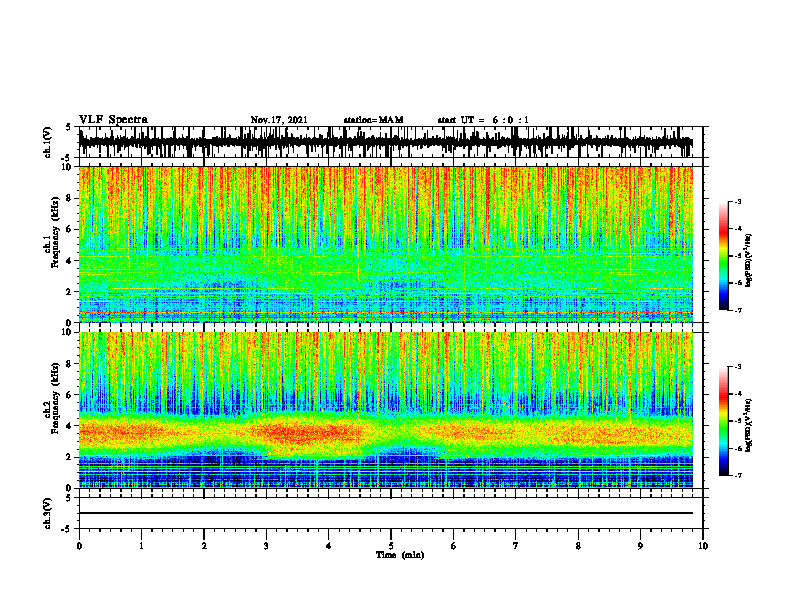Click time axis tick label "2"
This screenshot has width=792, height=612.
pyautogui.click(x=204, y=546)
